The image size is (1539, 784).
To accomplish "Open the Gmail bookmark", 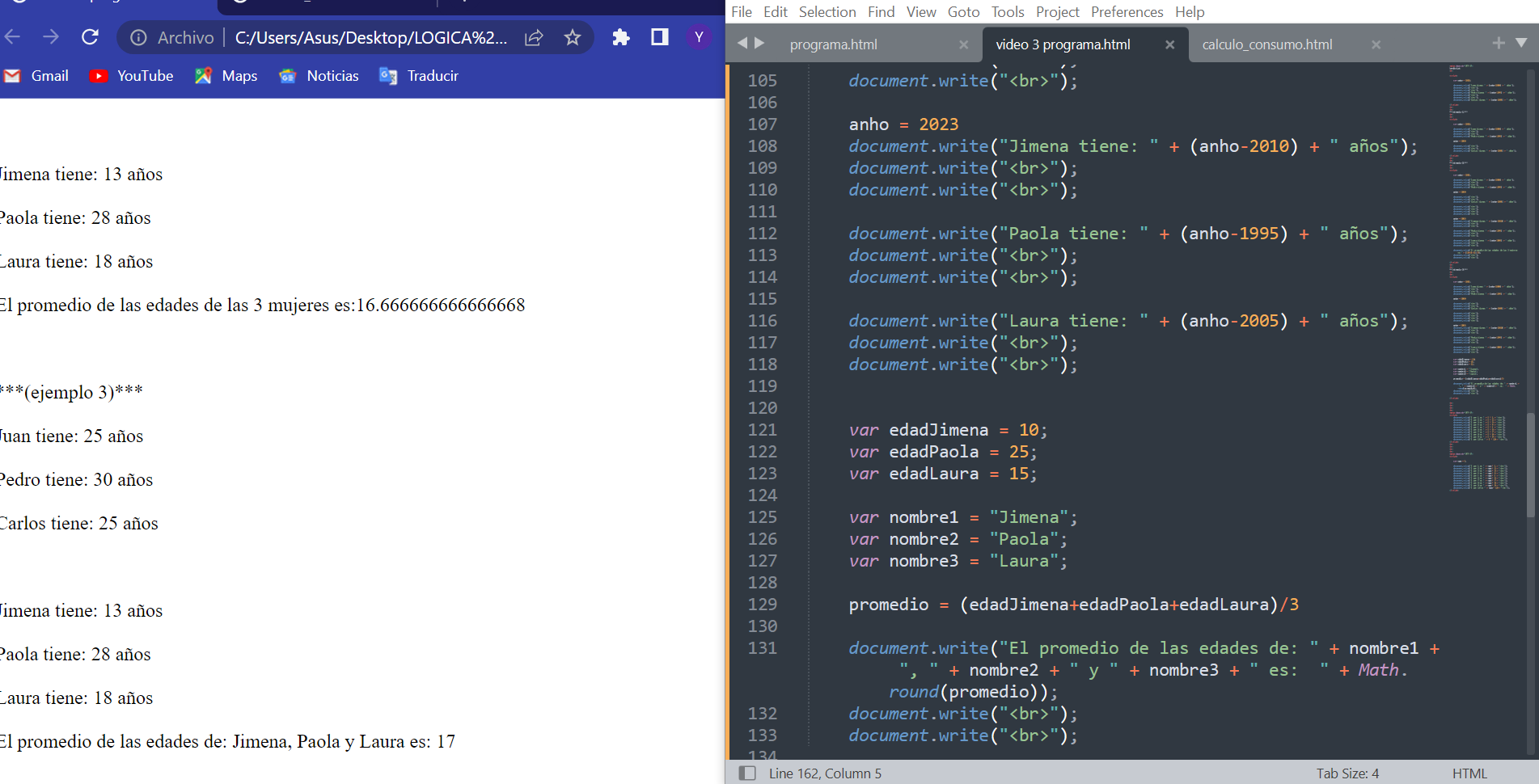I will pyautogui.click(x=36, y=76).
